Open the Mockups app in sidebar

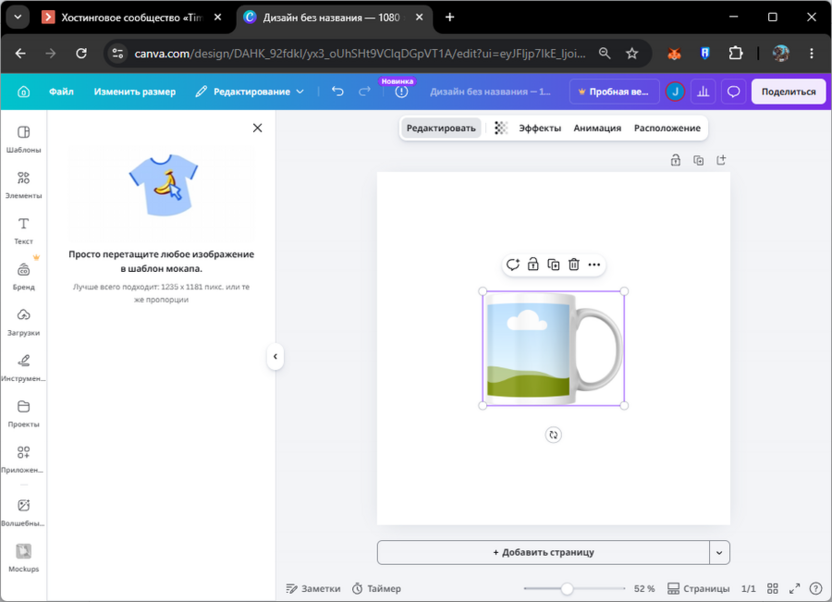click(23, 557)
